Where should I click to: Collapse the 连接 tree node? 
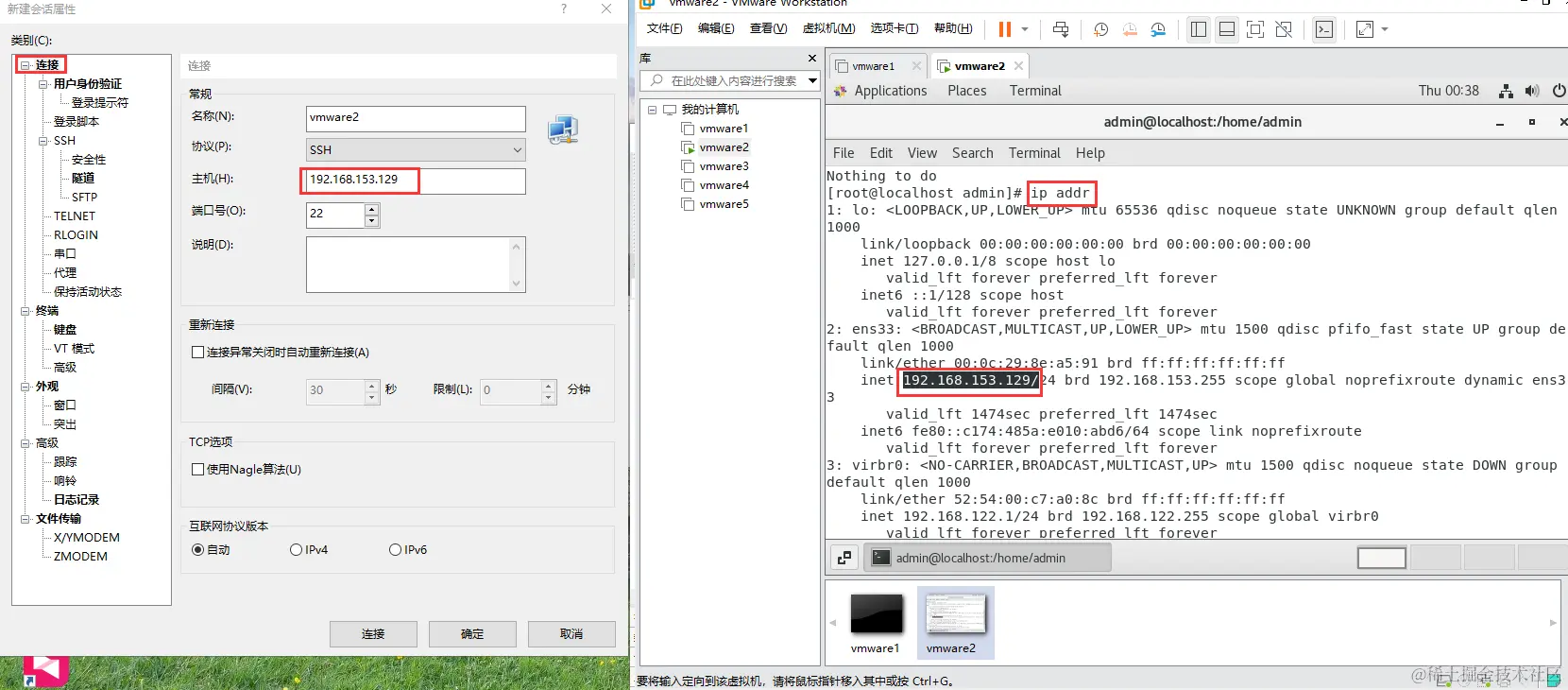pyautogui.click(x=26, y=65)
